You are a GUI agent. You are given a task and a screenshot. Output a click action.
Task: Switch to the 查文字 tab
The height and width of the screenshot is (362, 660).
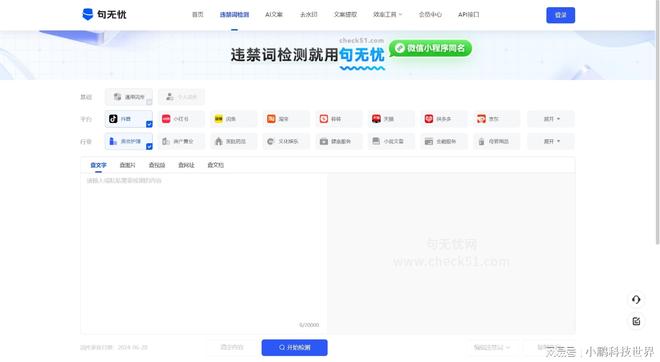[98, 165]
